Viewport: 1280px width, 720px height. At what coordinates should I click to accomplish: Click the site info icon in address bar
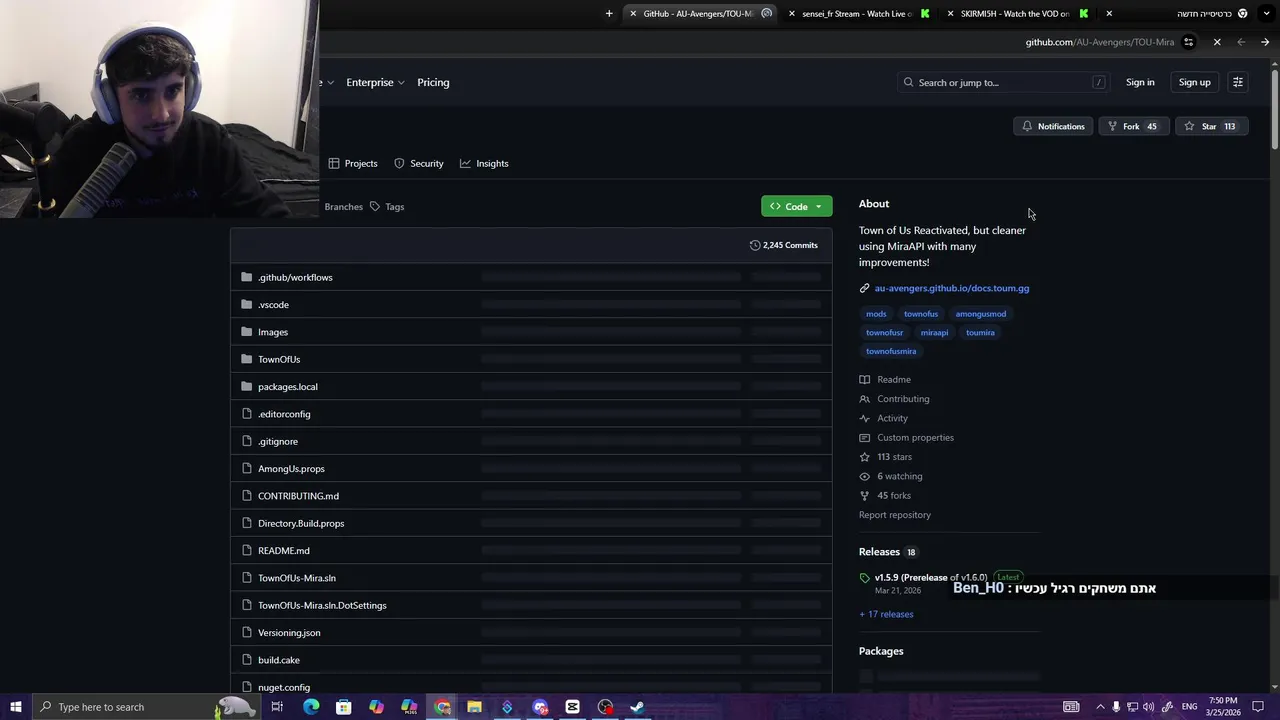[1189, 42]
